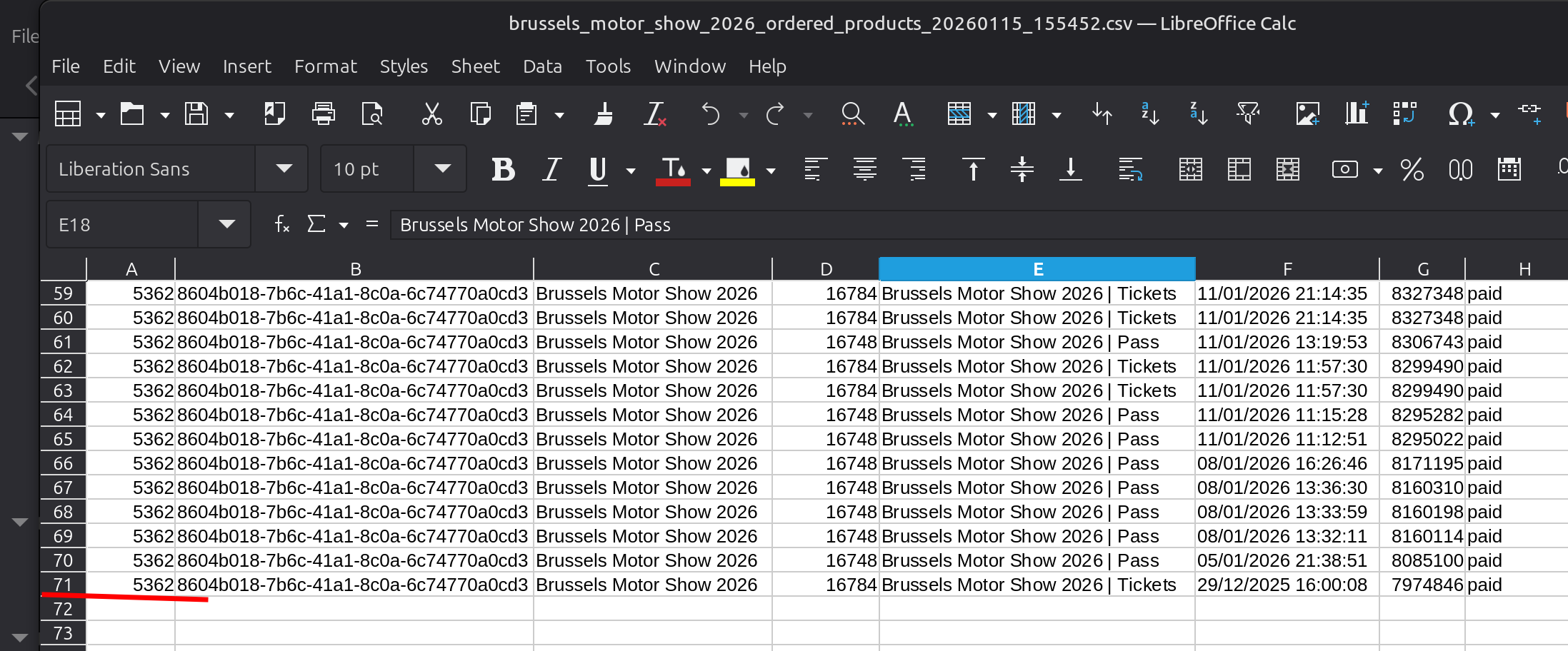1568x651 pixels.
Task: Toggle Center Horizontally alignment
Action: click(865, 170)
